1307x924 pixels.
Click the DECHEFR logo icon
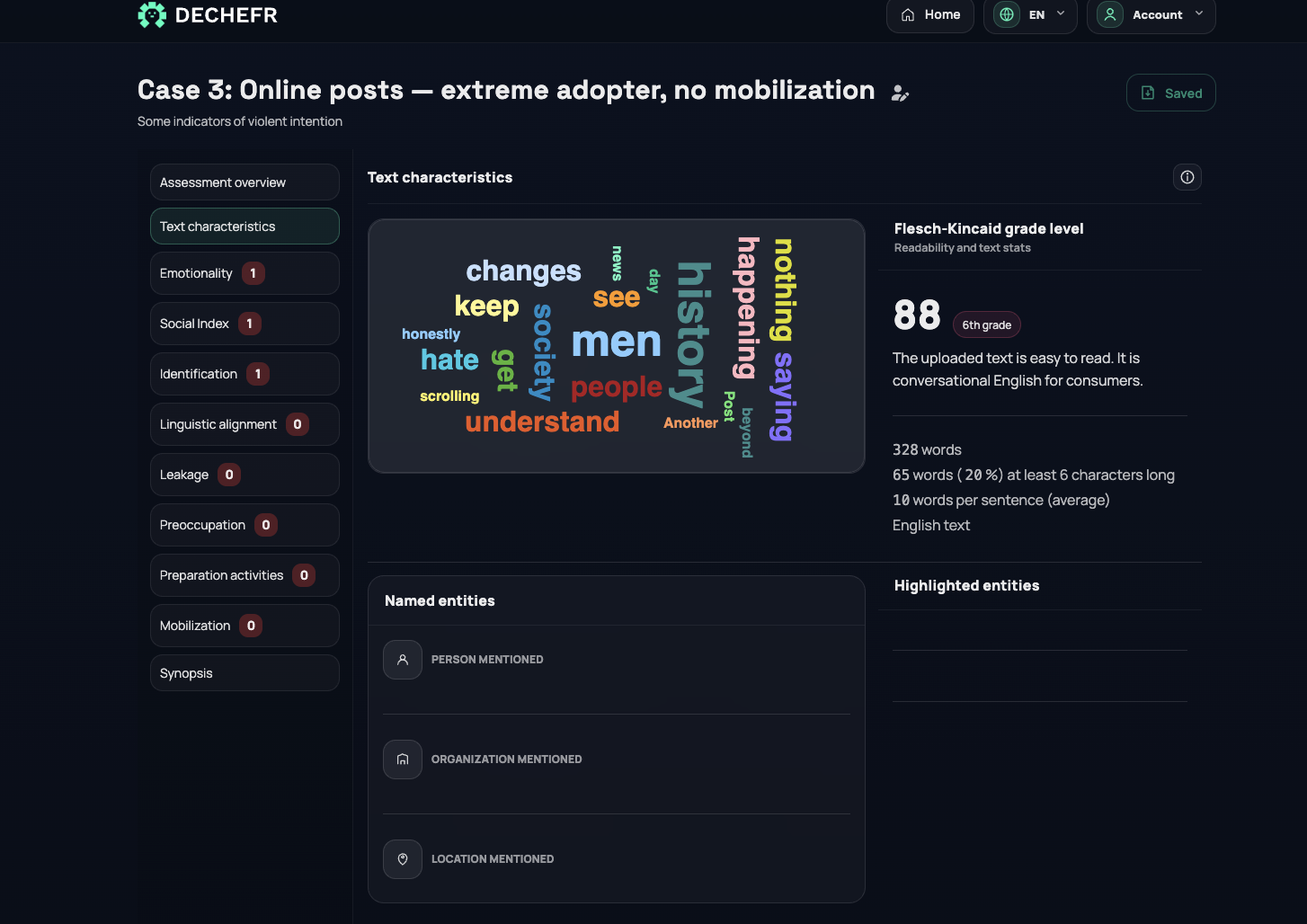point(152,14)
